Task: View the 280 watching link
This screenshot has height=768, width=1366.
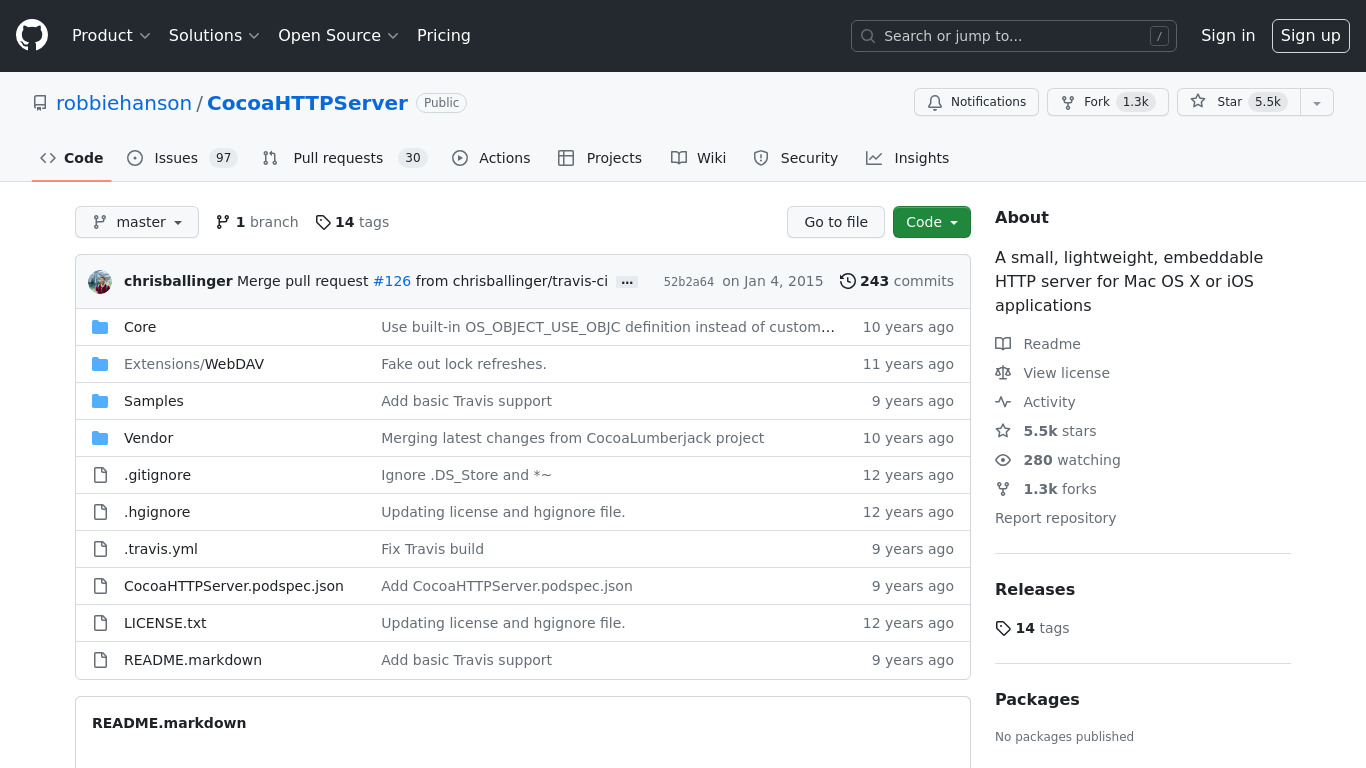Action: point(1058,460)
